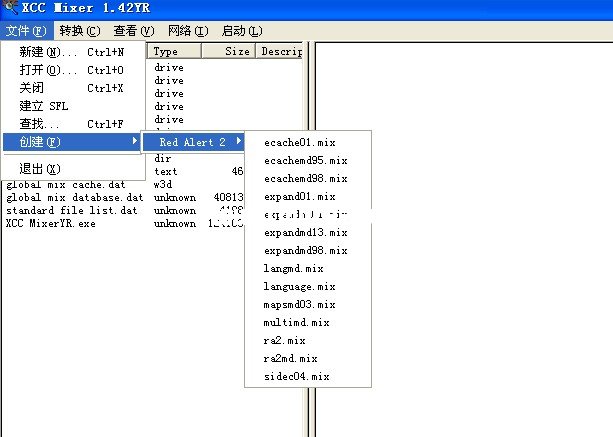Choose 打开(O)... menu entry
The image size is (613, 437).
[x=72, y=70]
